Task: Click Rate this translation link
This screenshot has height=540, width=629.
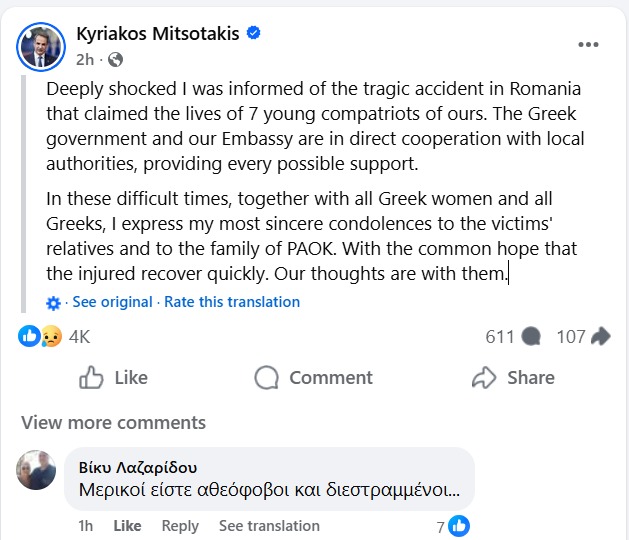Action: 232,302
